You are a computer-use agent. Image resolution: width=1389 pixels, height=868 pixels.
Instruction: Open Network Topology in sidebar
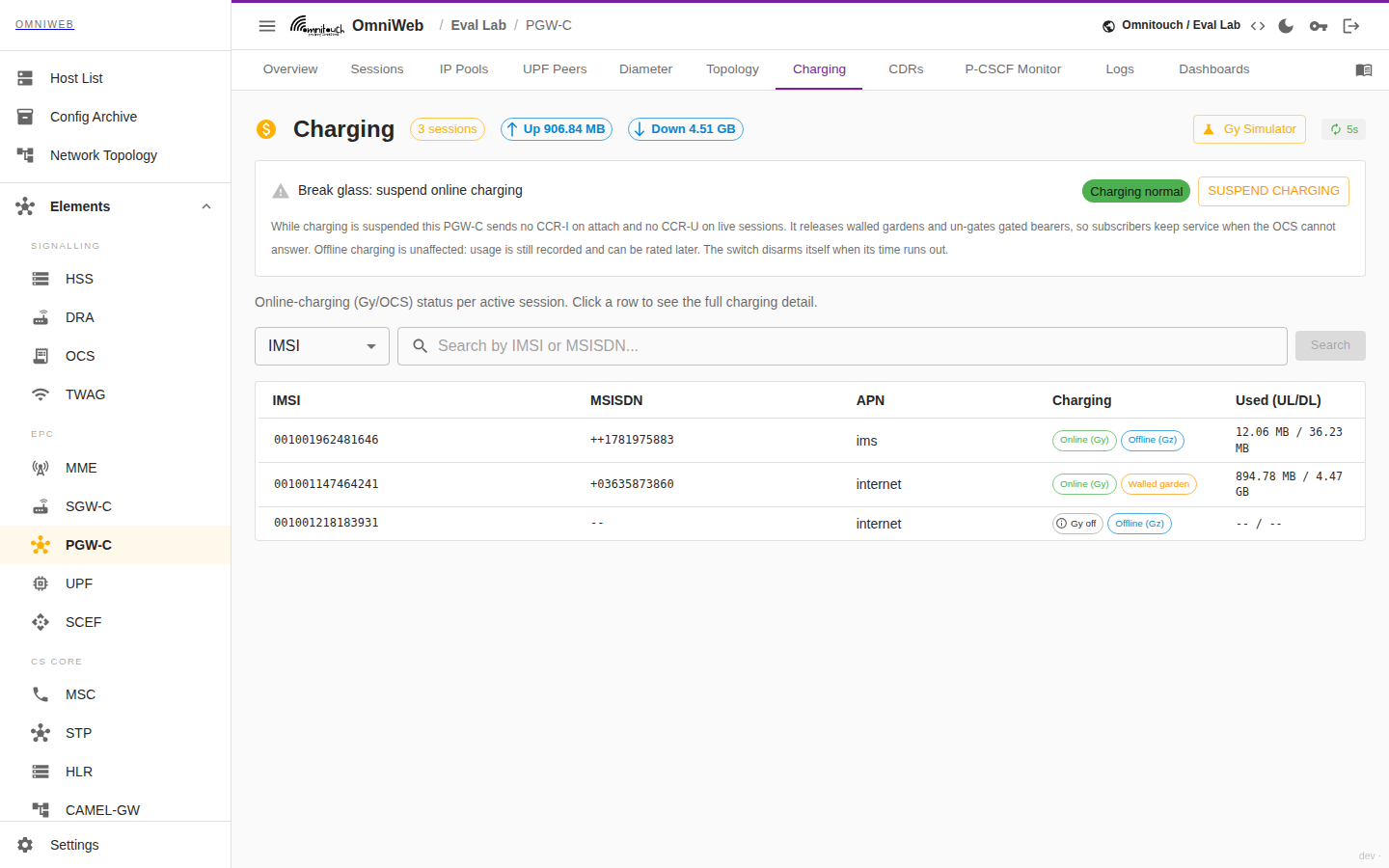tap(115, 155)
